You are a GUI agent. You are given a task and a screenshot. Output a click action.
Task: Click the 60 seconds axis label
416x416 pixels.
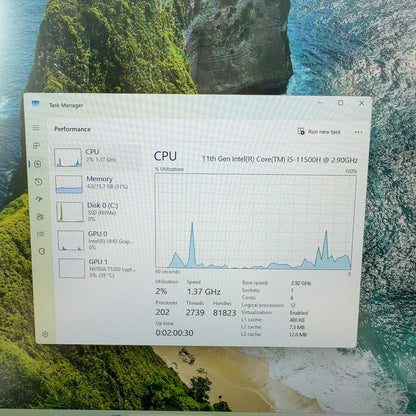(x=168, y=272)
